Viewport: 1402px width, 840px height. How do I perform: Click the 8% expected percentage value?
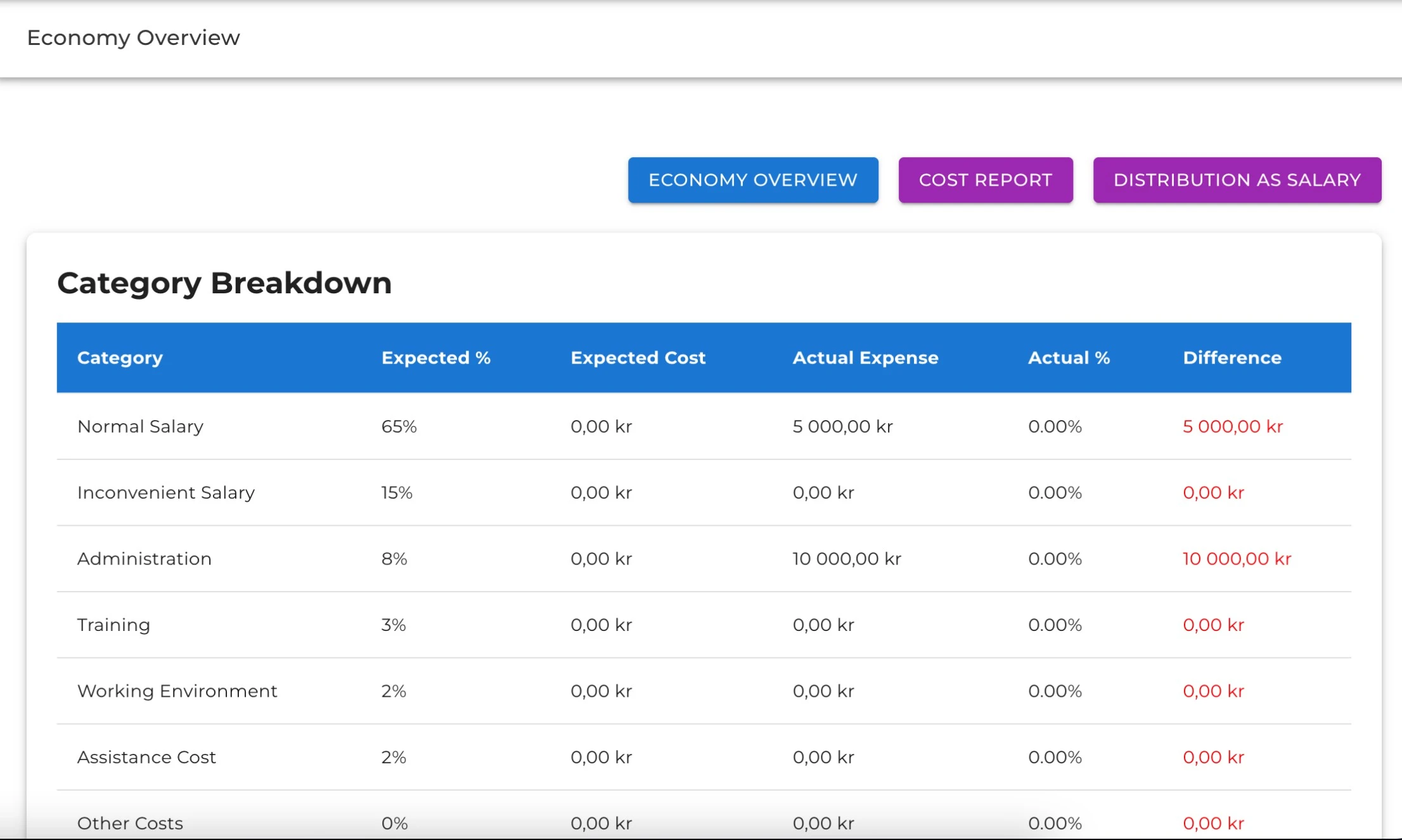click(394, 559)
